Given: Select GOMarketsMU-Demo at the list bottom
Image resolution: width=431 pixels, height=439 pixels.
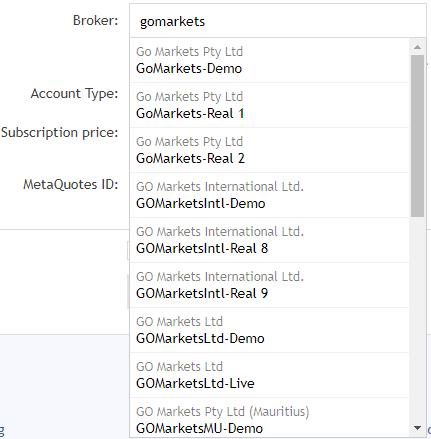Looking at the screenshot, I should (269, 417).
